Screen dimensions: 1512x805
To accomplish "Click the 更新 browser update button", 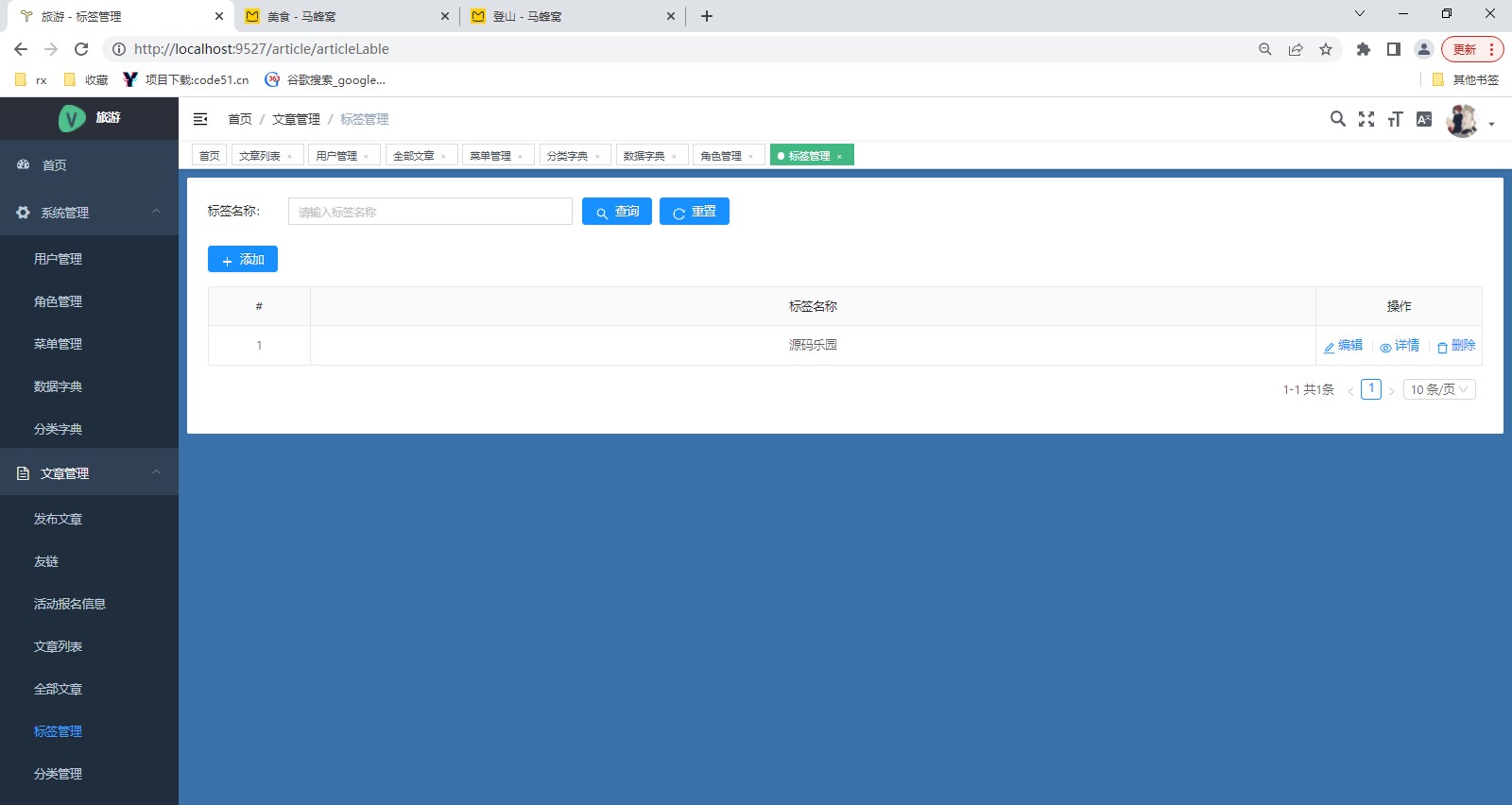I will point(1472,49).
